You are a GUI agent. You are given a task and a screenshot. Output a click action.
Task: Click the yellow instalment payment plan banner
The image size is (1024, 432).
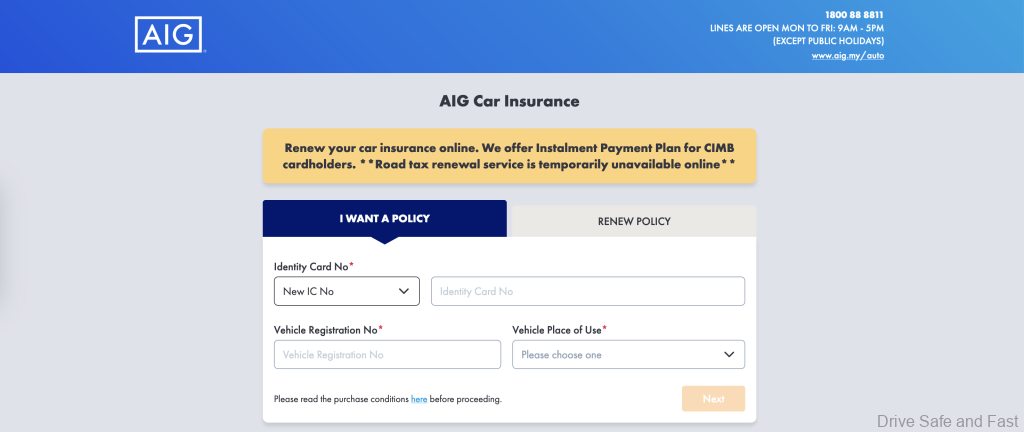point(509,155)
